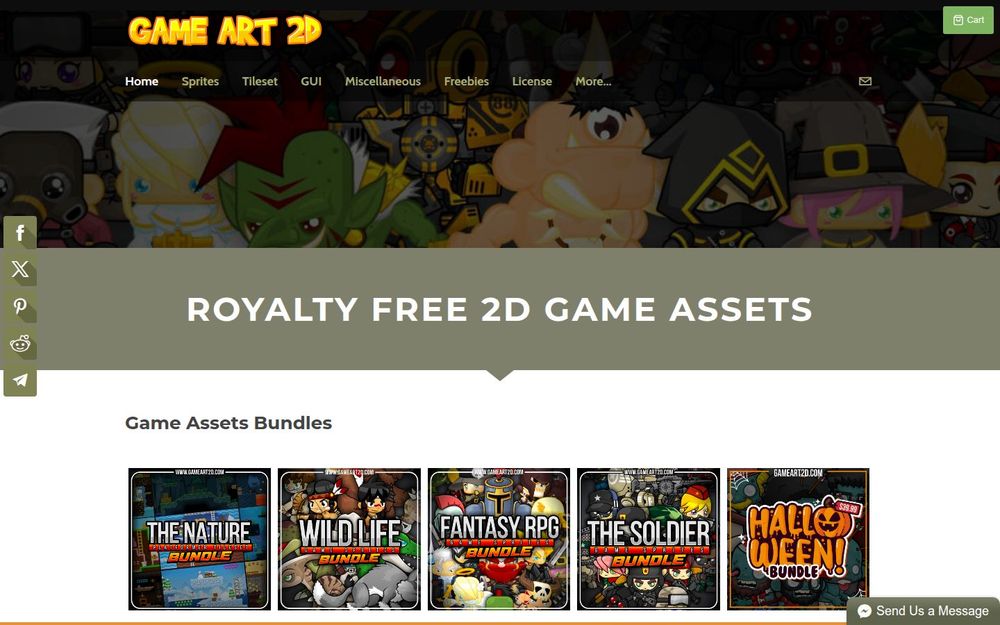Image resolution: width=1000 pixels, height=625 pixels.
Task: Open The Nature Bundle thumbnail
Action: pyautogui.click(x=200, y=539)
